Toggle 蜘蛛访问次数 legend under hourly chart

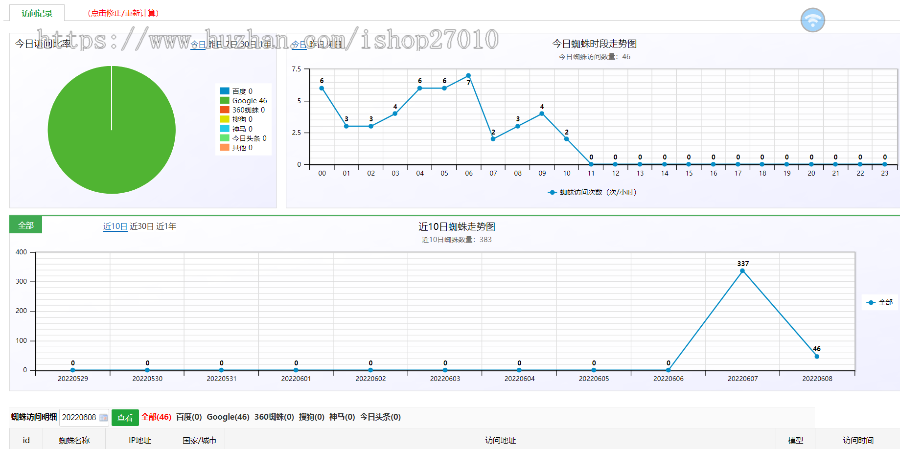tap(592, 192)
